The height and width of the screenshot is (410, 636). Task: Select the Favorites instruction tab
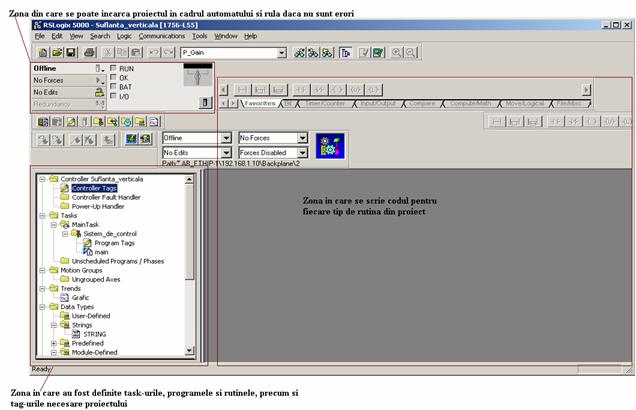click(x=260, y=103)
